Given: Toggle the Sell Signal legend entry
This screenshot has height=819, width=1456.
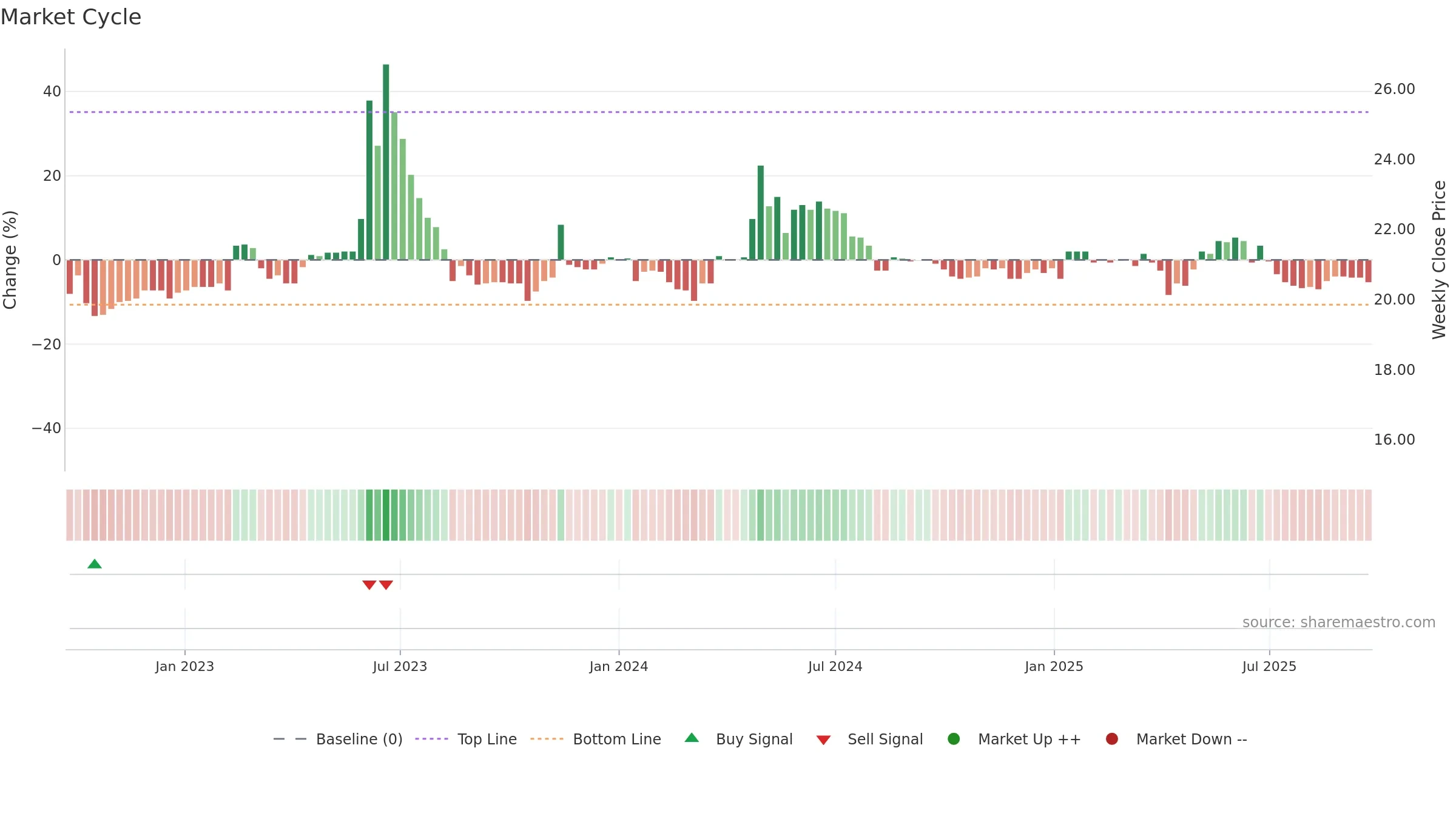Looking at the screenshot, I should (869, 739).
